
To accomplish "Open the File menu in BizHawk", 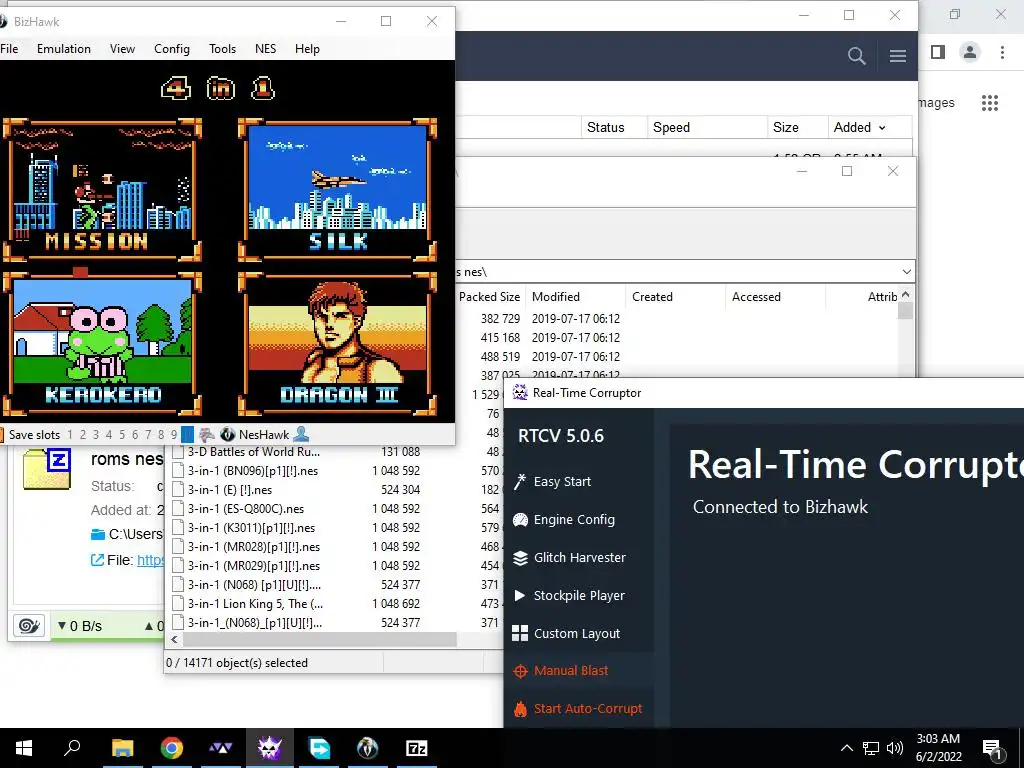I will (9, 49).
